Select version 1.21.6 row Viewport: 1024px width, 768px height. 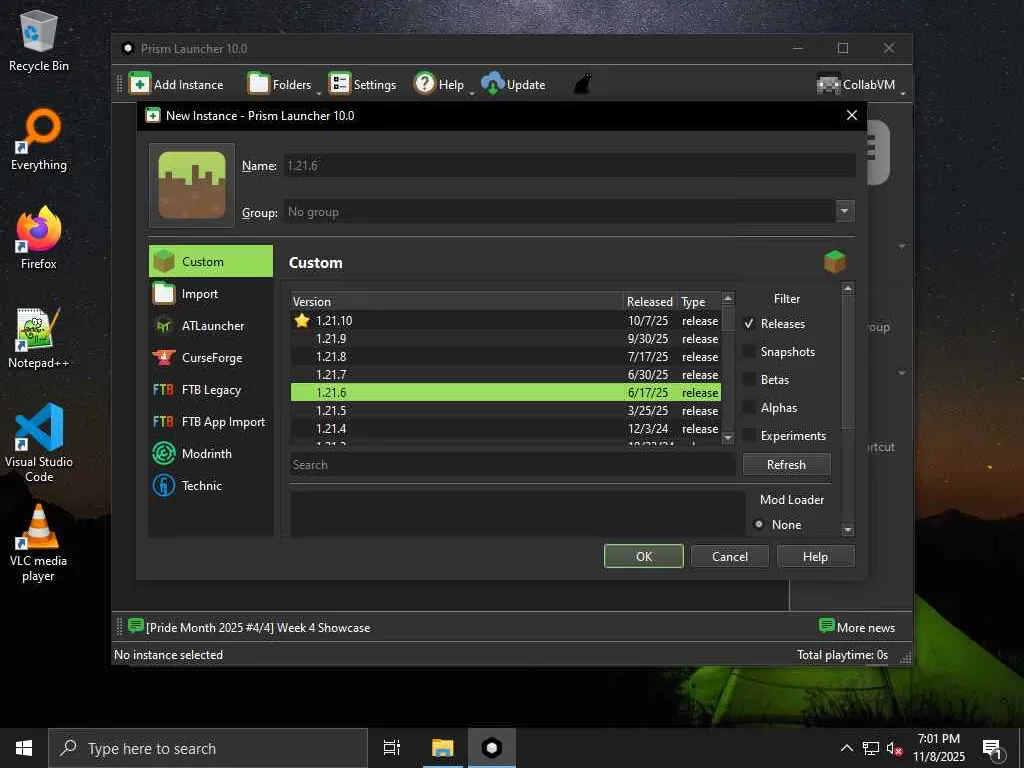pyautogui.click(x=506, y=392)
